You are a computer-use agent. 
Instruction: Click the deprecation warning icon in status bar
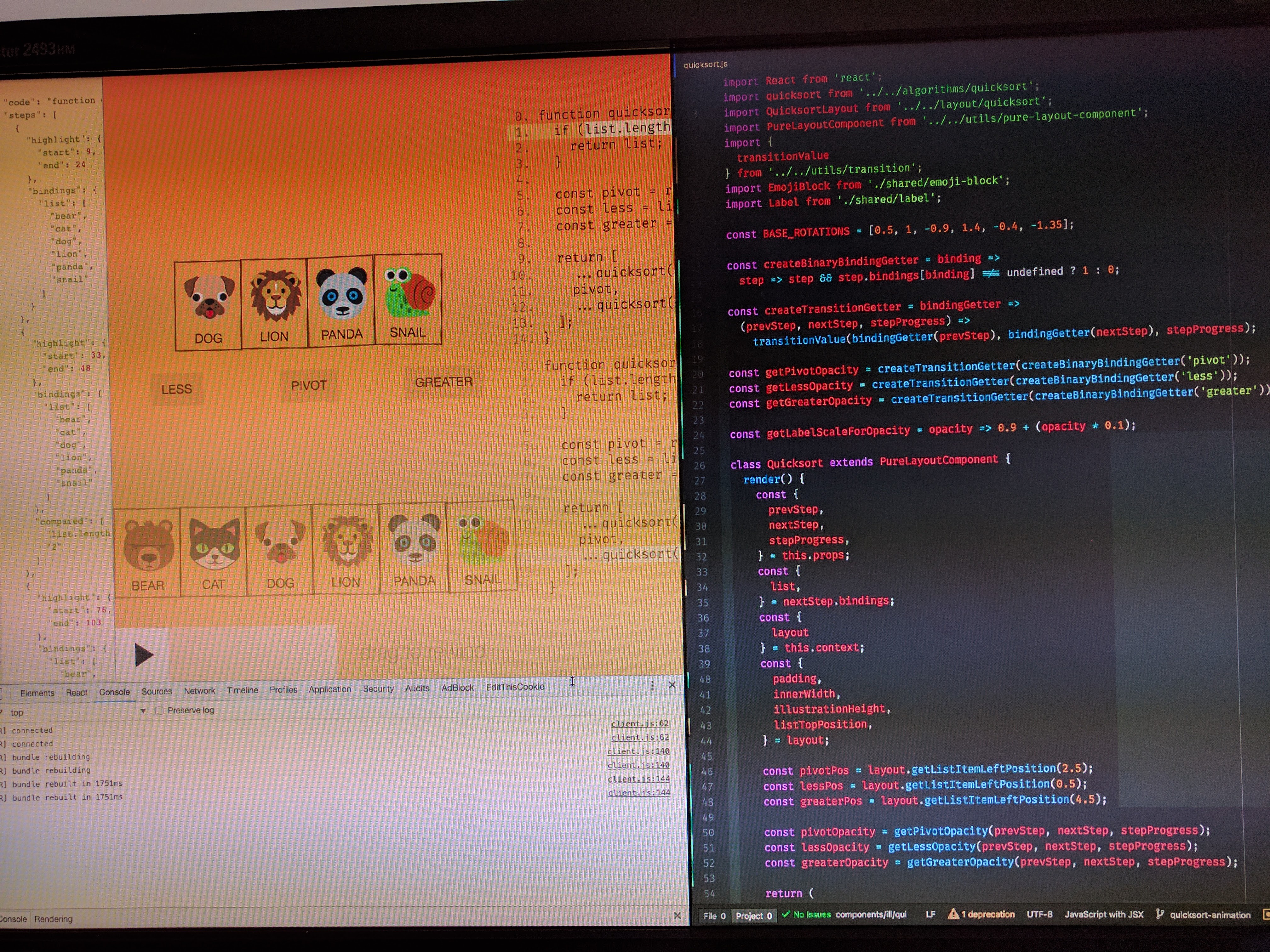(953, 914)
